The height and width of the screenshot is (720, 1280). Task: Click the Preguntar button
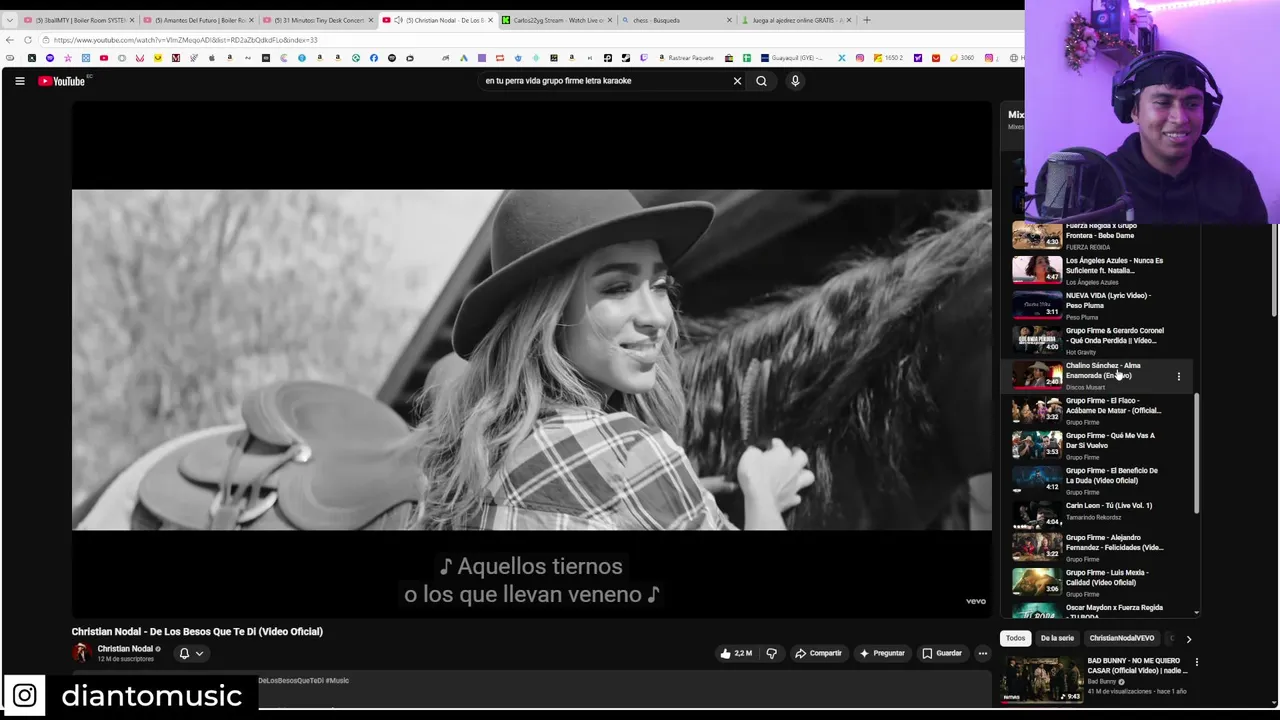click(882, 653)
